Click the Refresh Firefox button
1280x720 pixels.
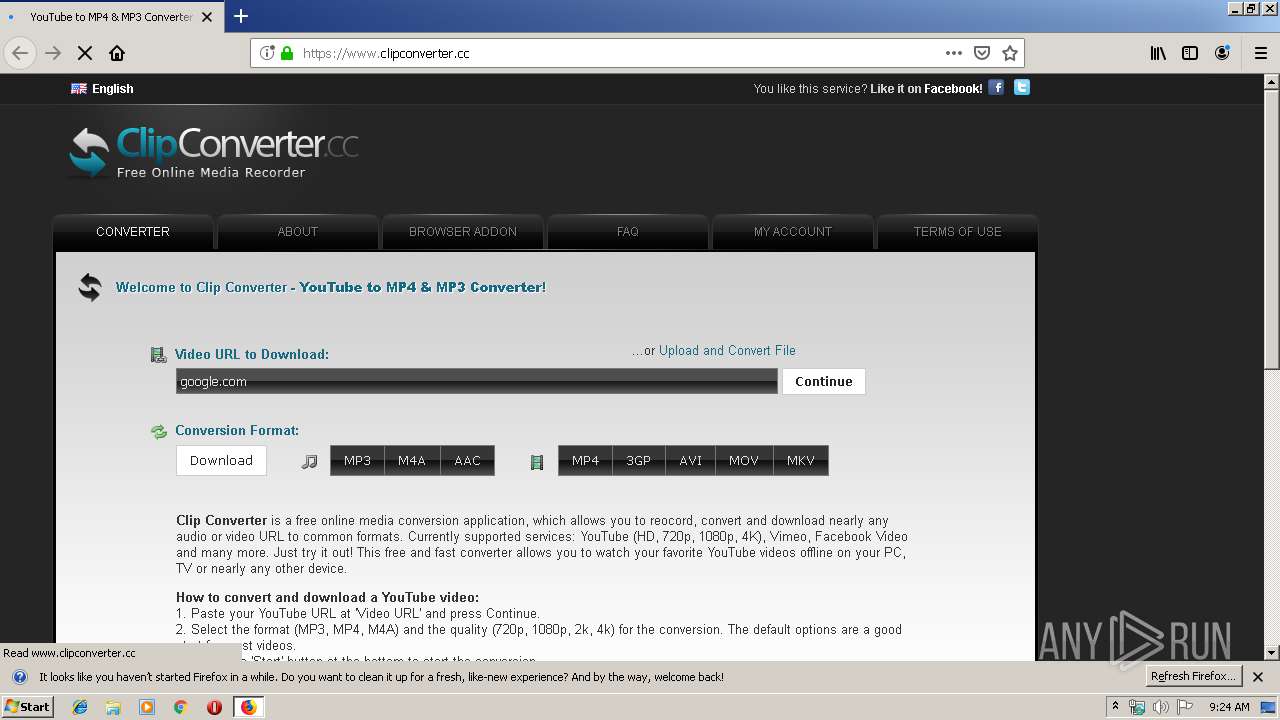click(x=1194, y=676)
